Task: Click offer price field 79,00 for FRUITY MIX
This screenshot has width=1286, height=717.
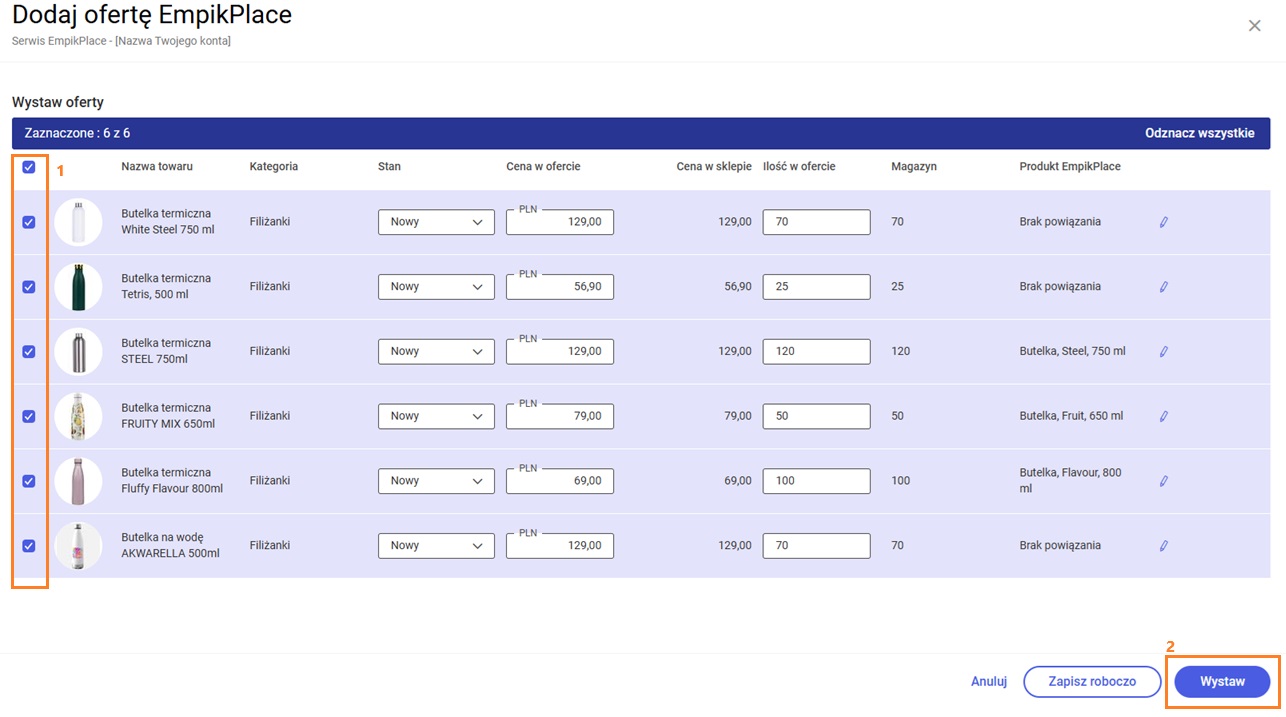Action: (x=560, y=416)
